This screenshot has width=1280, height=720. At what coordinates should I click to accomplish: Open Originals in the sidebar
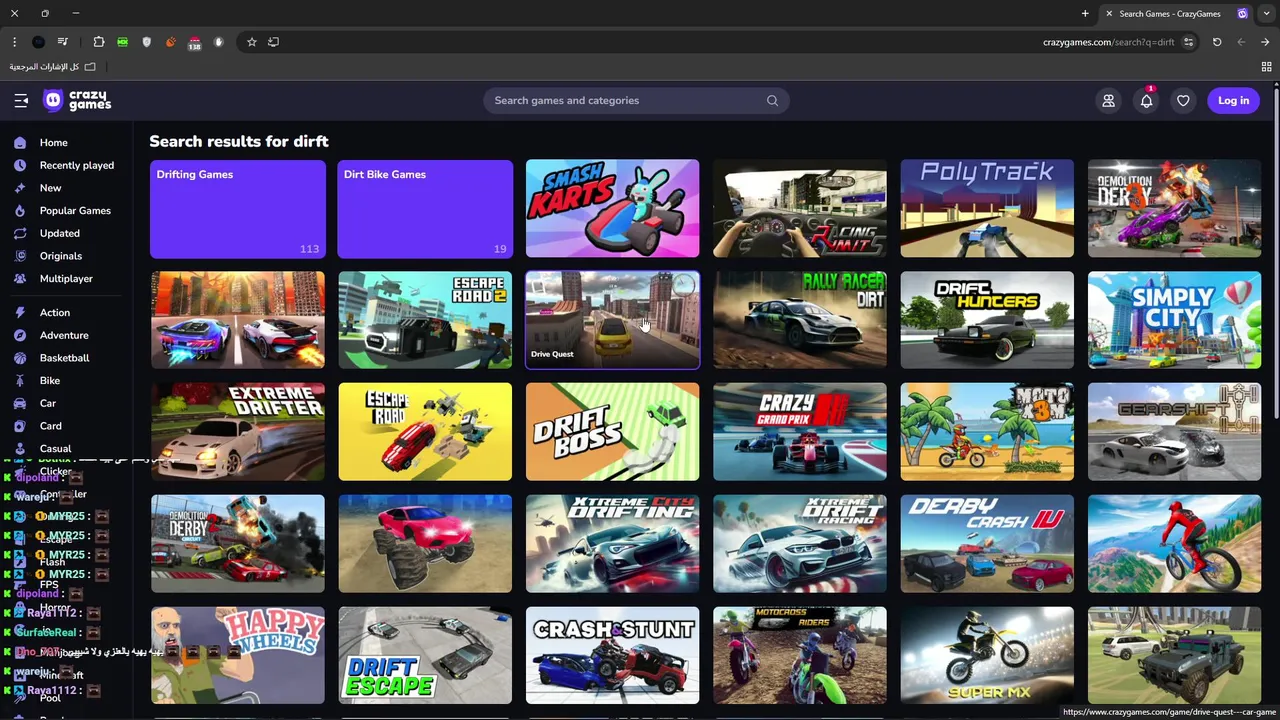click(61, 256)
